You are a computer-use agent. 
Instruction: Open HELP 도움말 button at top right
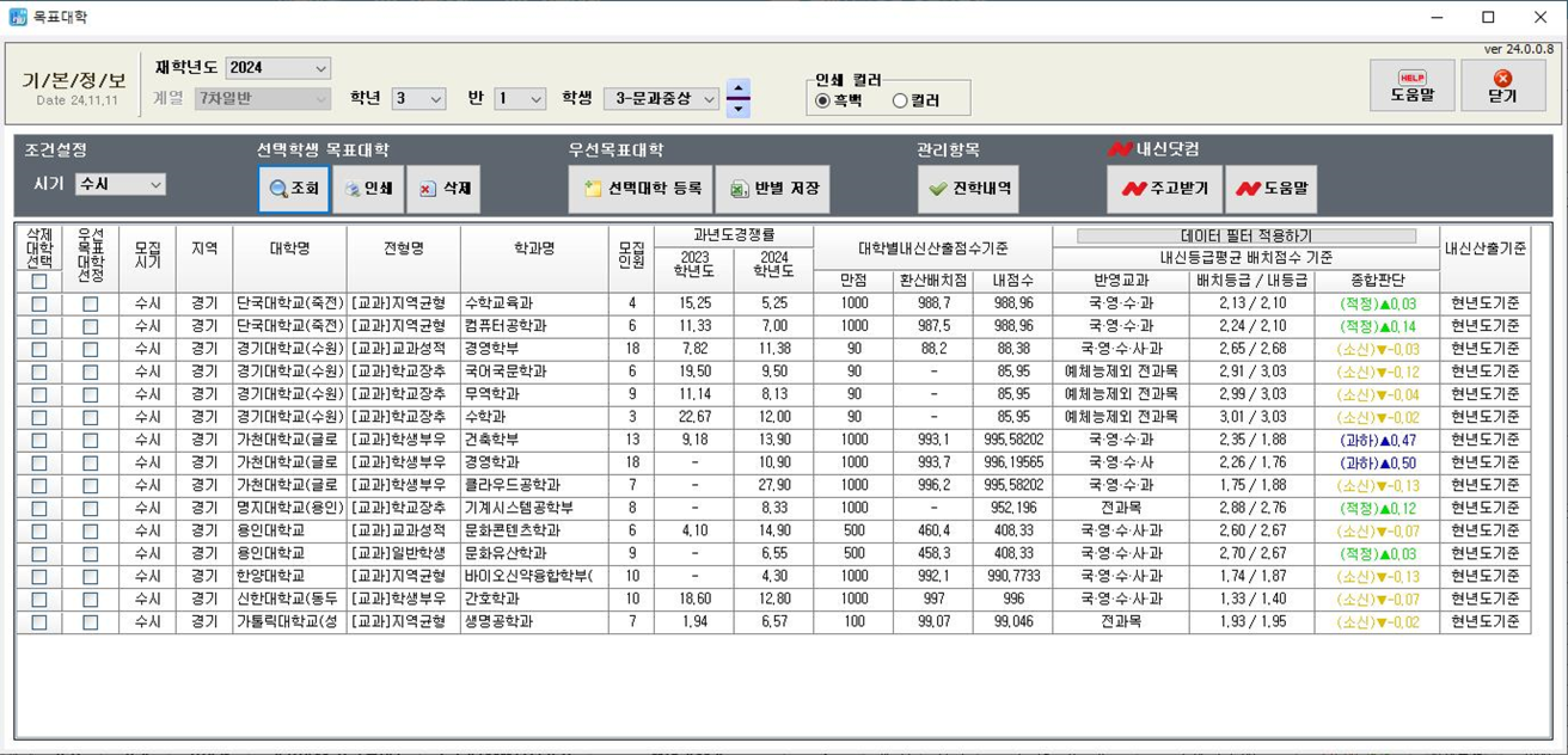tap(1412, 85)
